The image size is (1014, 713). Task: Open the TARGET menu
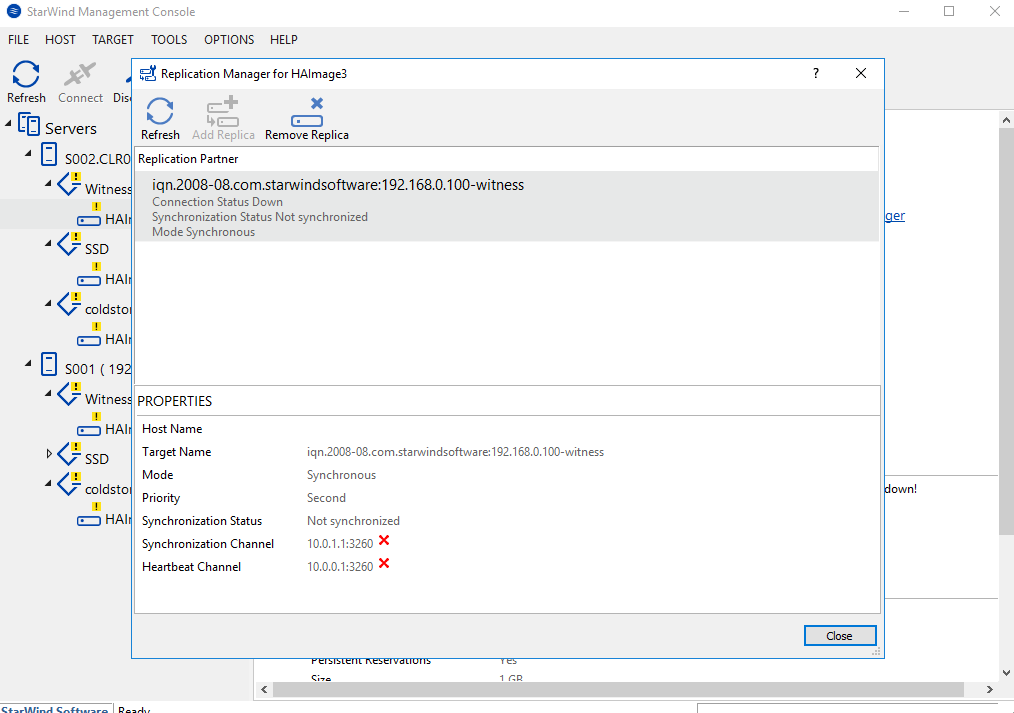click(x=113, y=40)
